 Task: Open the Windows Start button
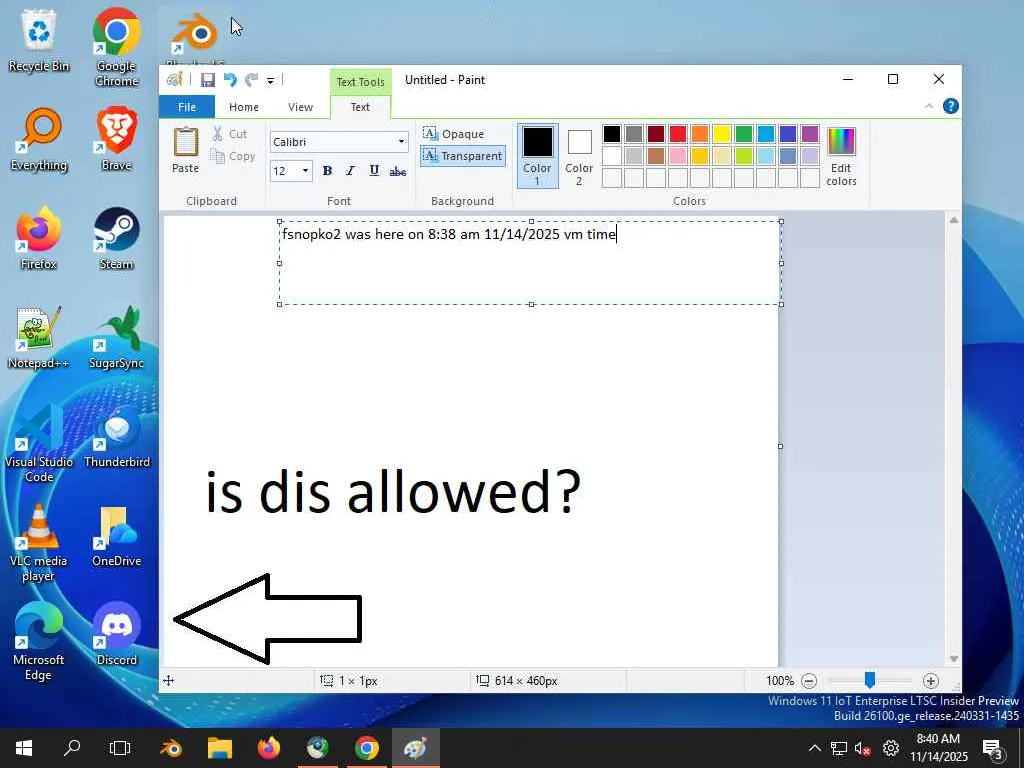(x=24, y=748)
